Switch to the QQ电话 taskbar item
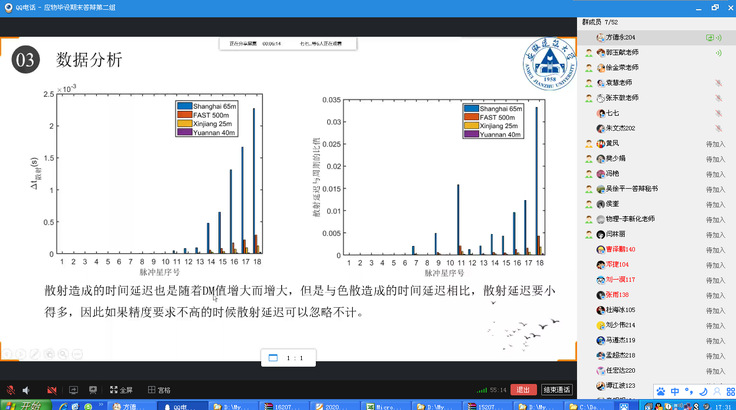736x410 pixels. (x=185, y=405)
